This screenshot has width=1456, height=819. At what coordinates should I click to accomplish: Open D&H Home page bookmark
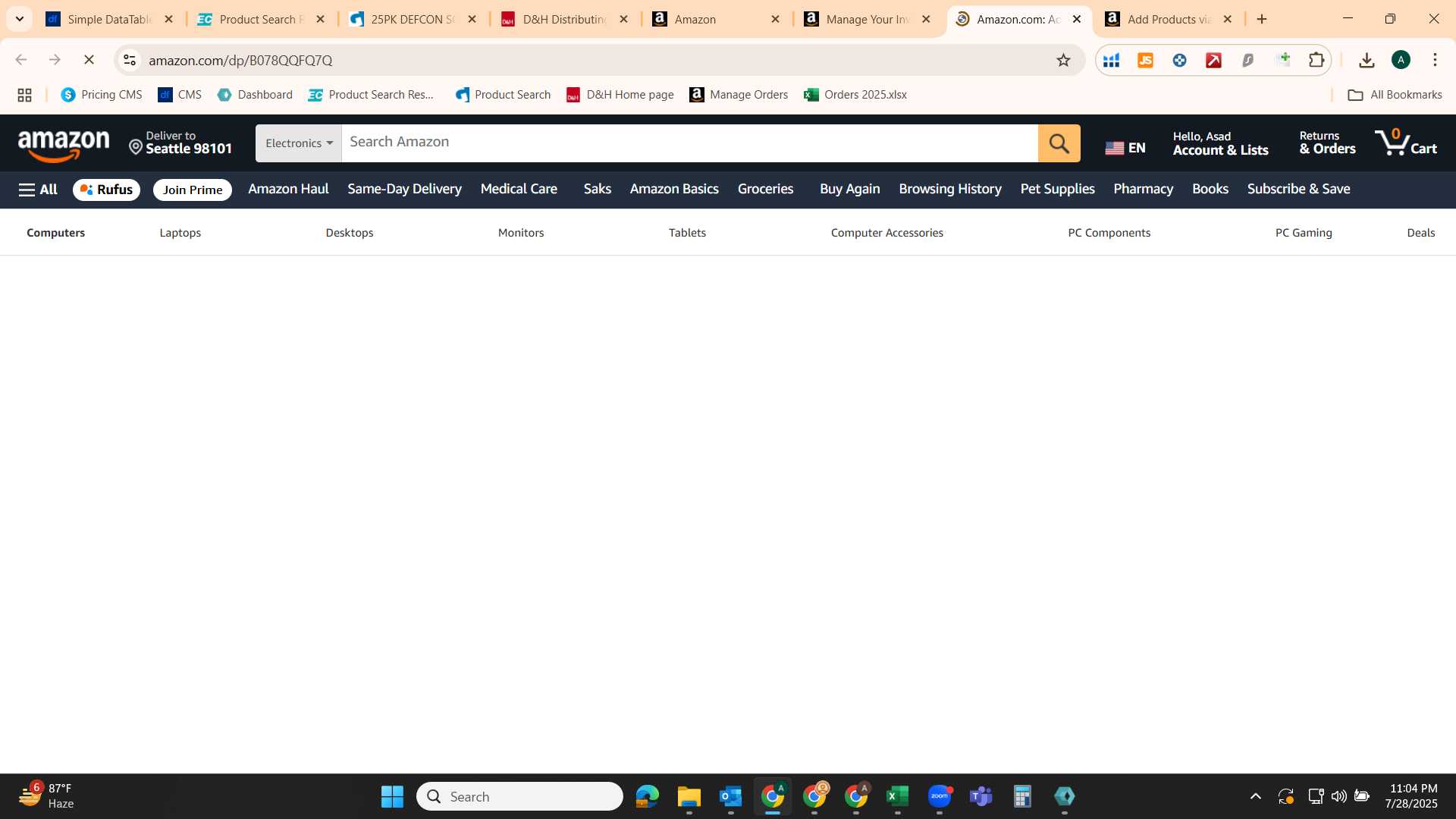coord(620,95)
